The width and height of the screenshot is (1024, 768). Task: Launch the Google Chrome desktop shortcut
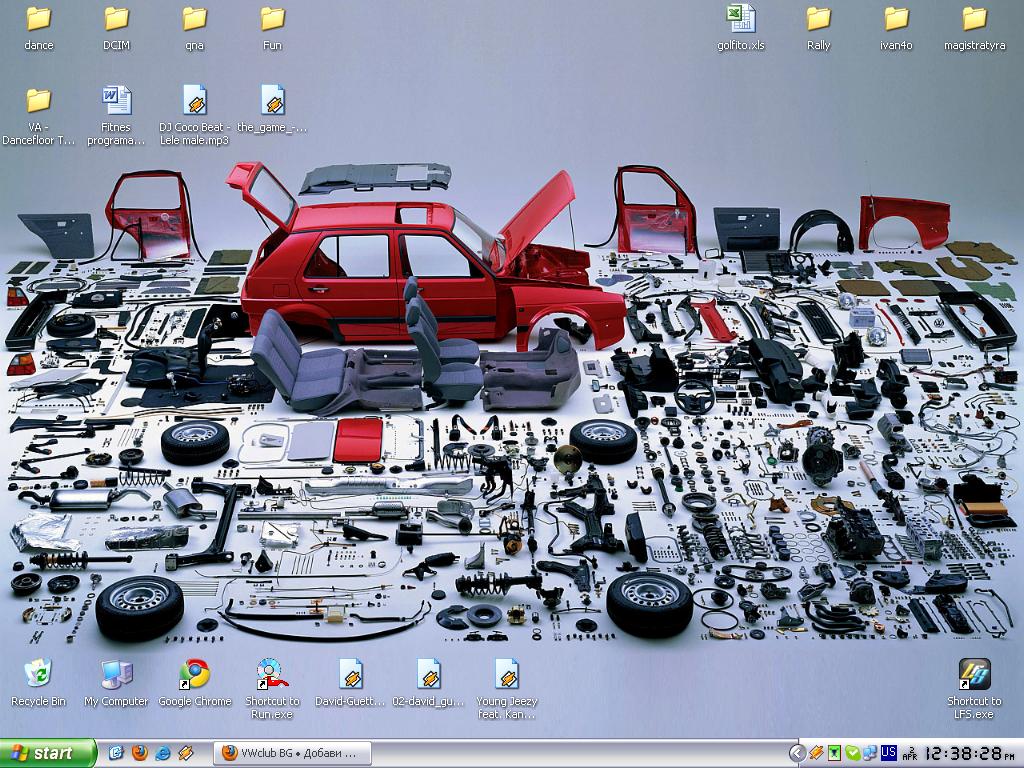point(194,674)
